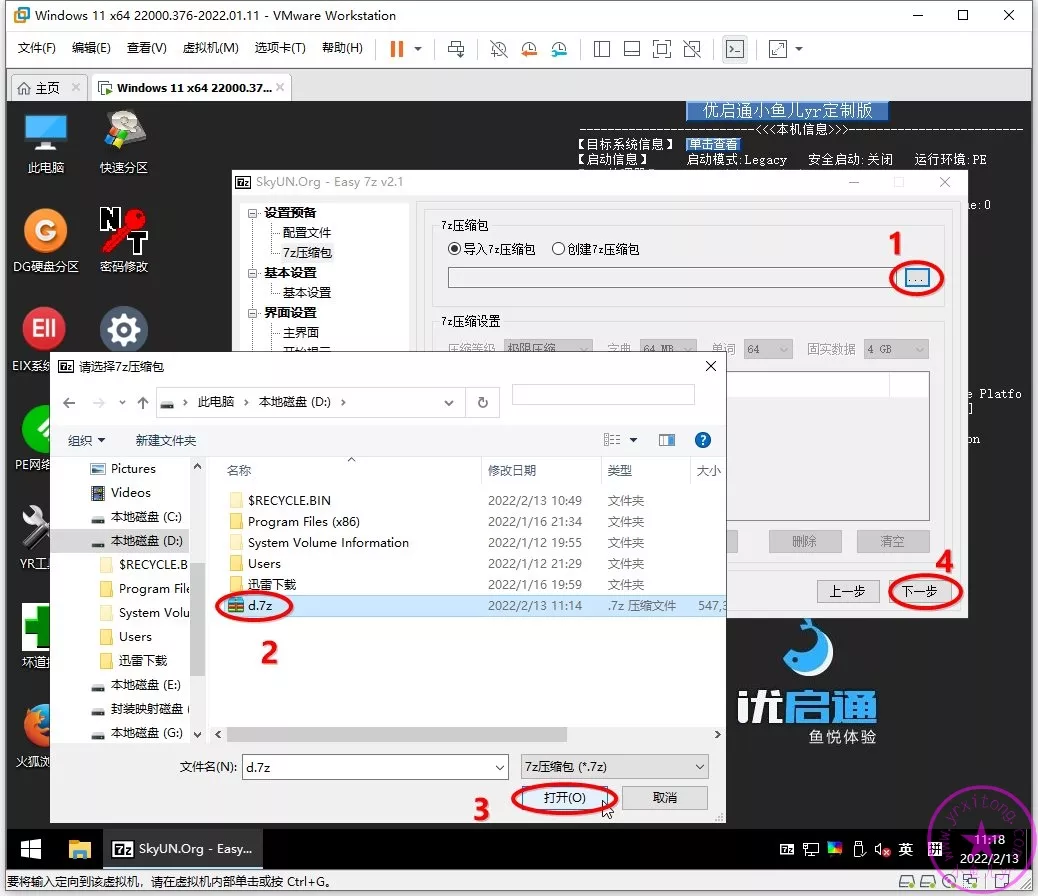Expand the 组织 dropdown menu
This screenshot has width=1038, height=896.
click(86, 440)
